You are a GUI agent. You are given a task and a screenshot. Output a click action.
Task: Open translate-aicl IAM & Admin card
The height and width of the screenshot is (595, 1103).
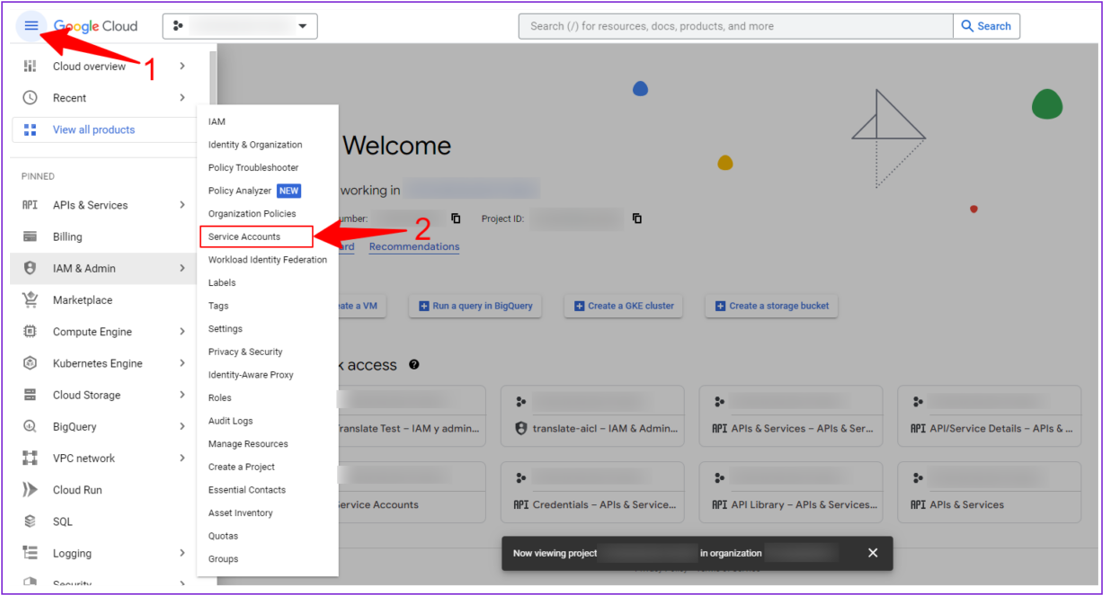pyautogui.click(x=592, y=416)
